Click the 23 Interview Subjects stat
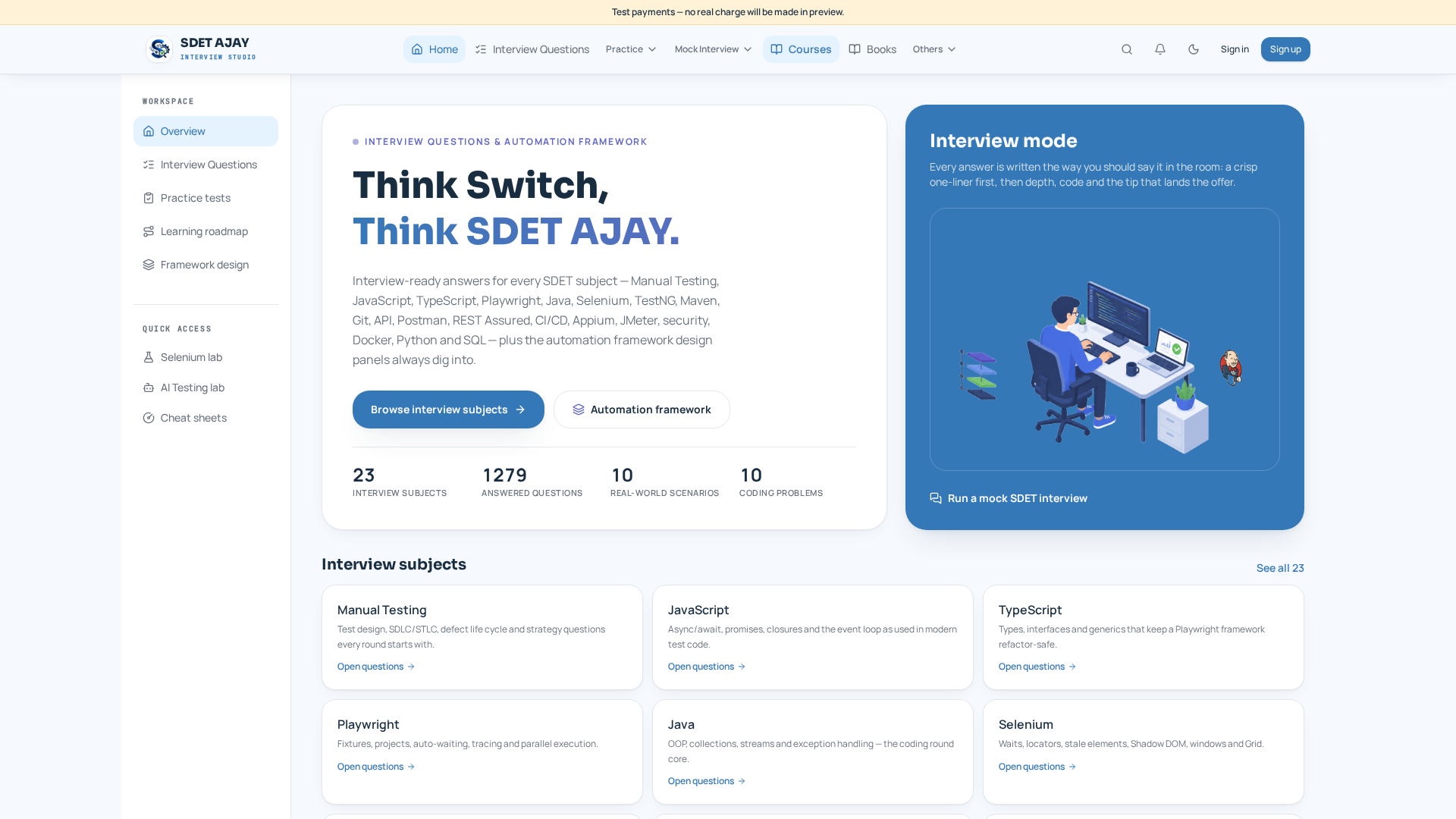 click(x=400, y=482)
